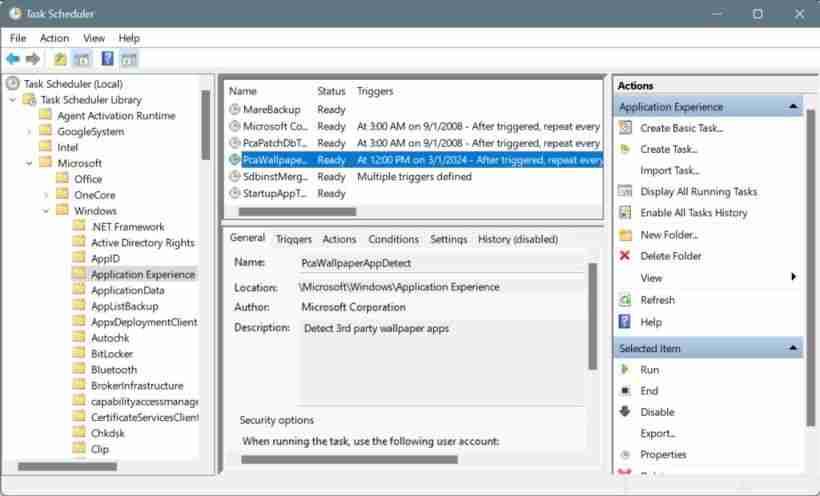Click the Show/Hide Console Tree toolbar icon
820x496 pixels.
(82, 59)
